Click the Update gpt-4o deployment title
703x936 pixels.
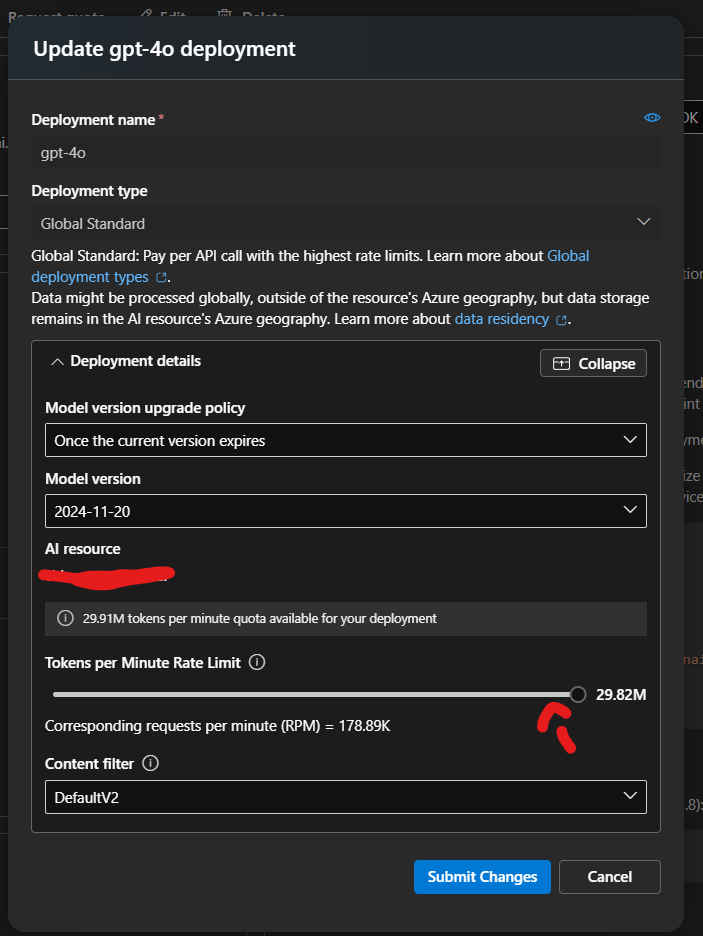[x=164, y=49]
